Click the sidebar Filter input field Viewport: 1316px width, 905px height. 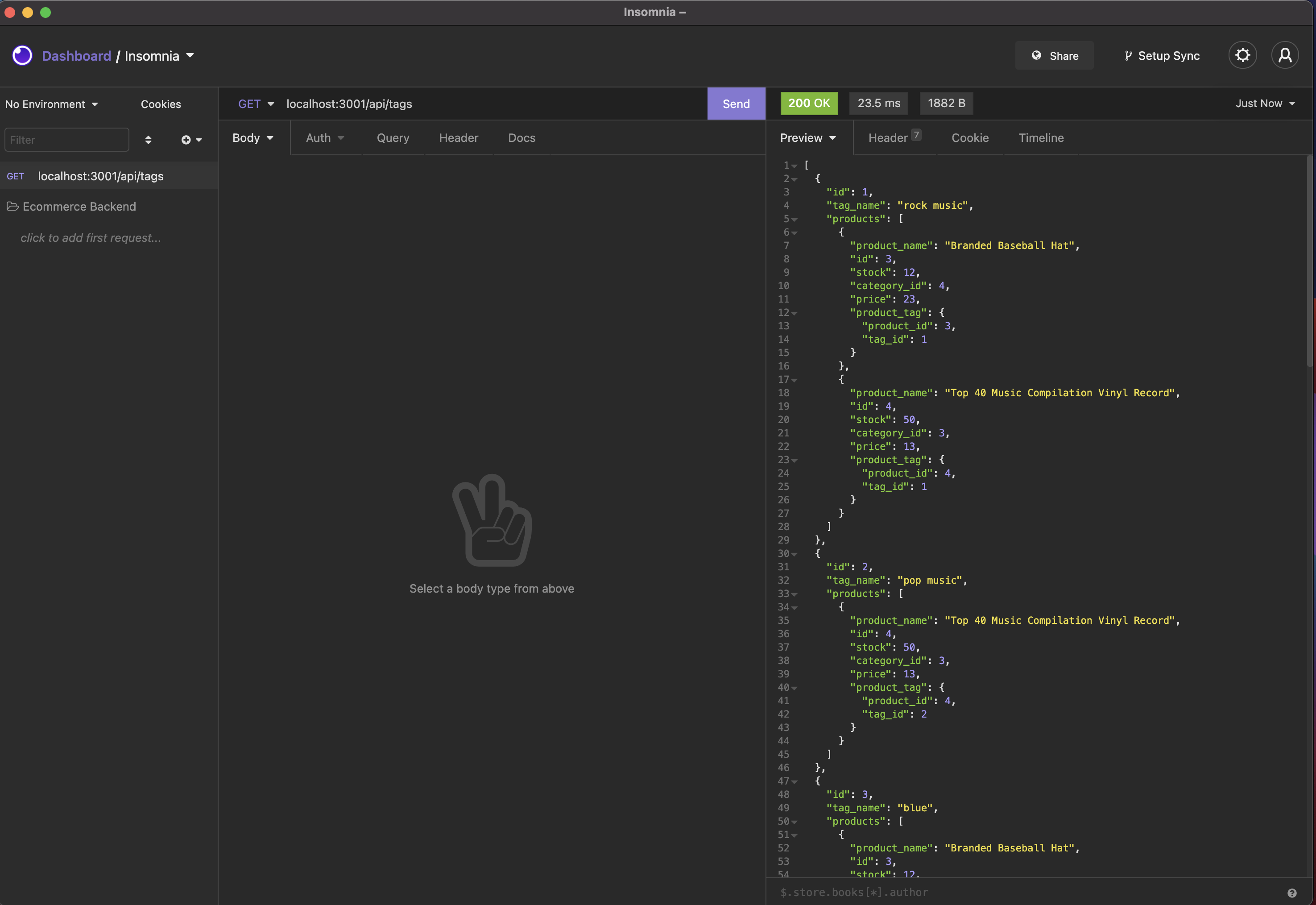coord(67,140)
